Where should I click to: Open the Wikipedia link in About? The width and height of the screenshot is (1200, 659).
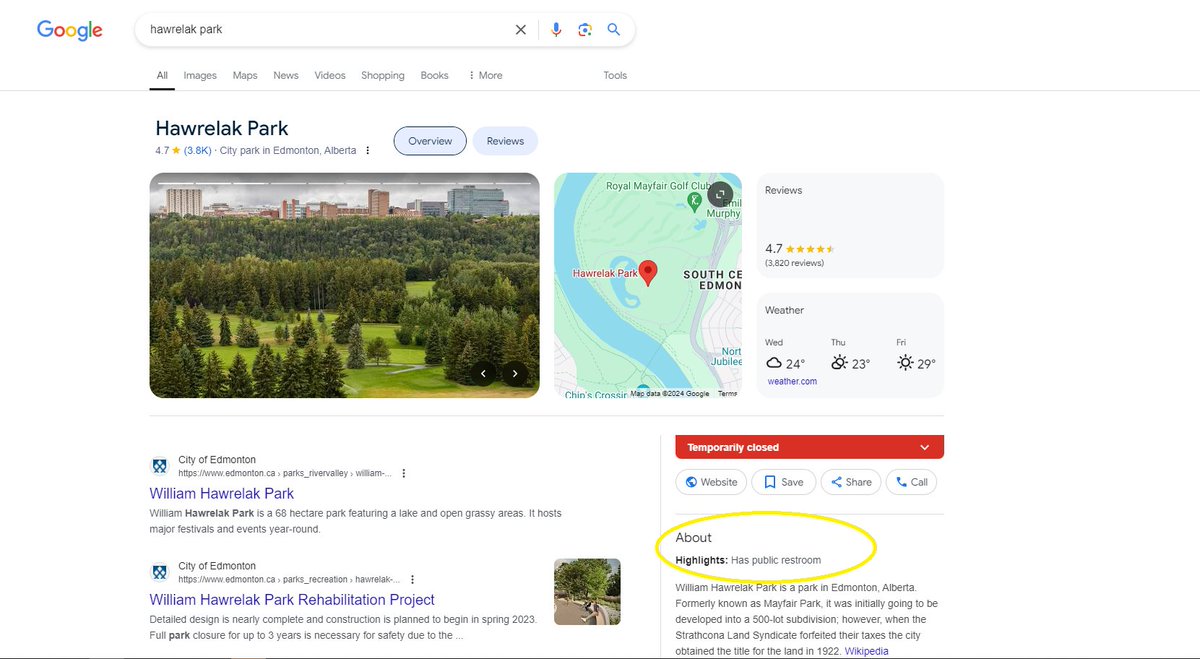(x=866, y=651)
